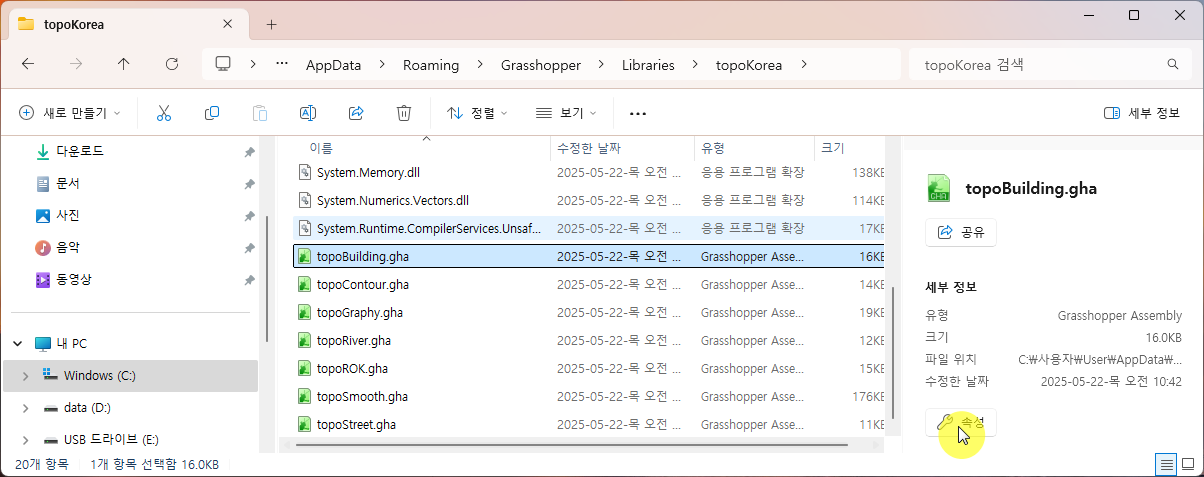Click the search magnifier icon
Viewport: 1204px width, 477px height.
point(1173,64)
